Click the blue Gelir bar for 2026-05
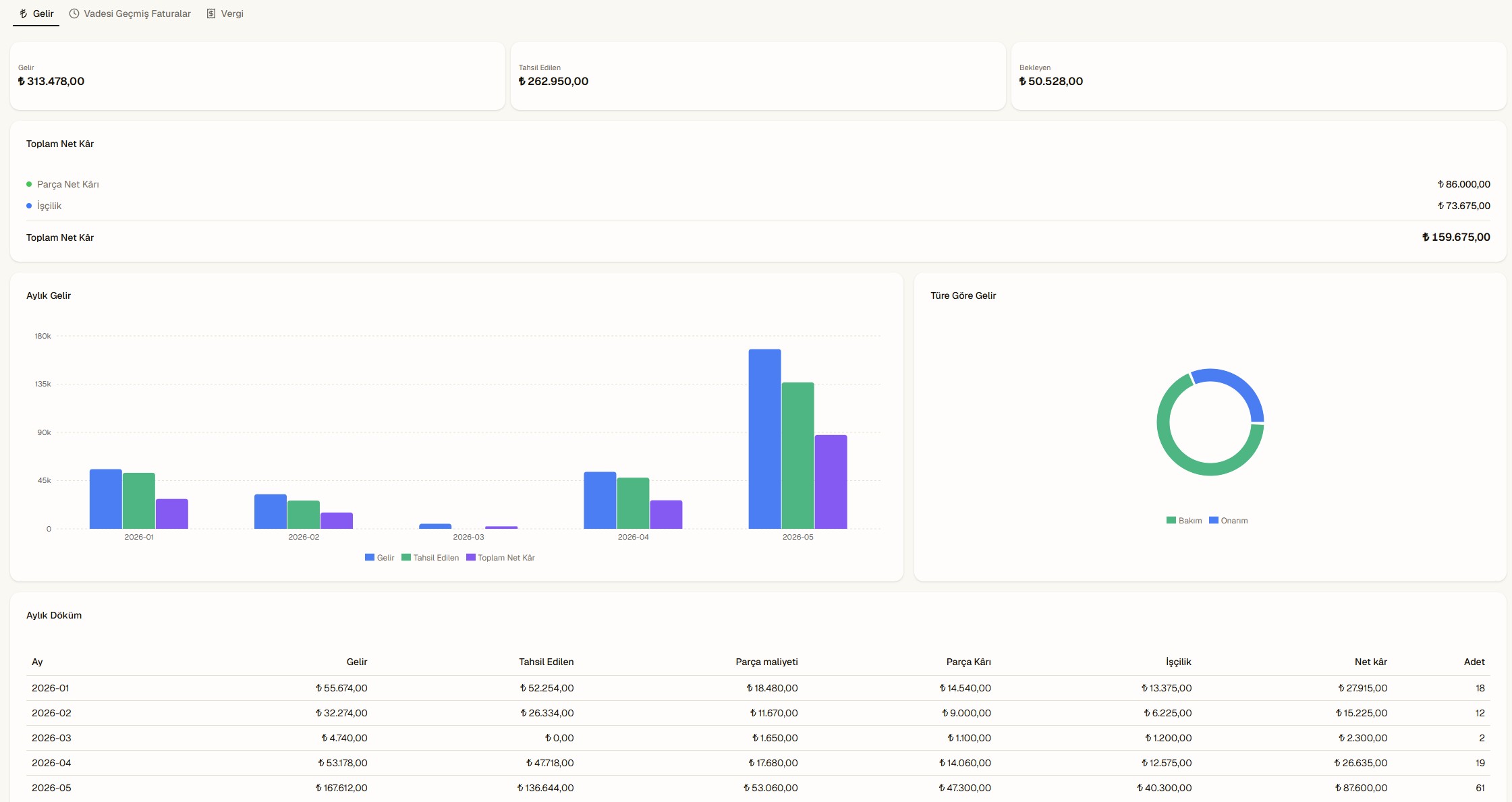 point(764,439)
